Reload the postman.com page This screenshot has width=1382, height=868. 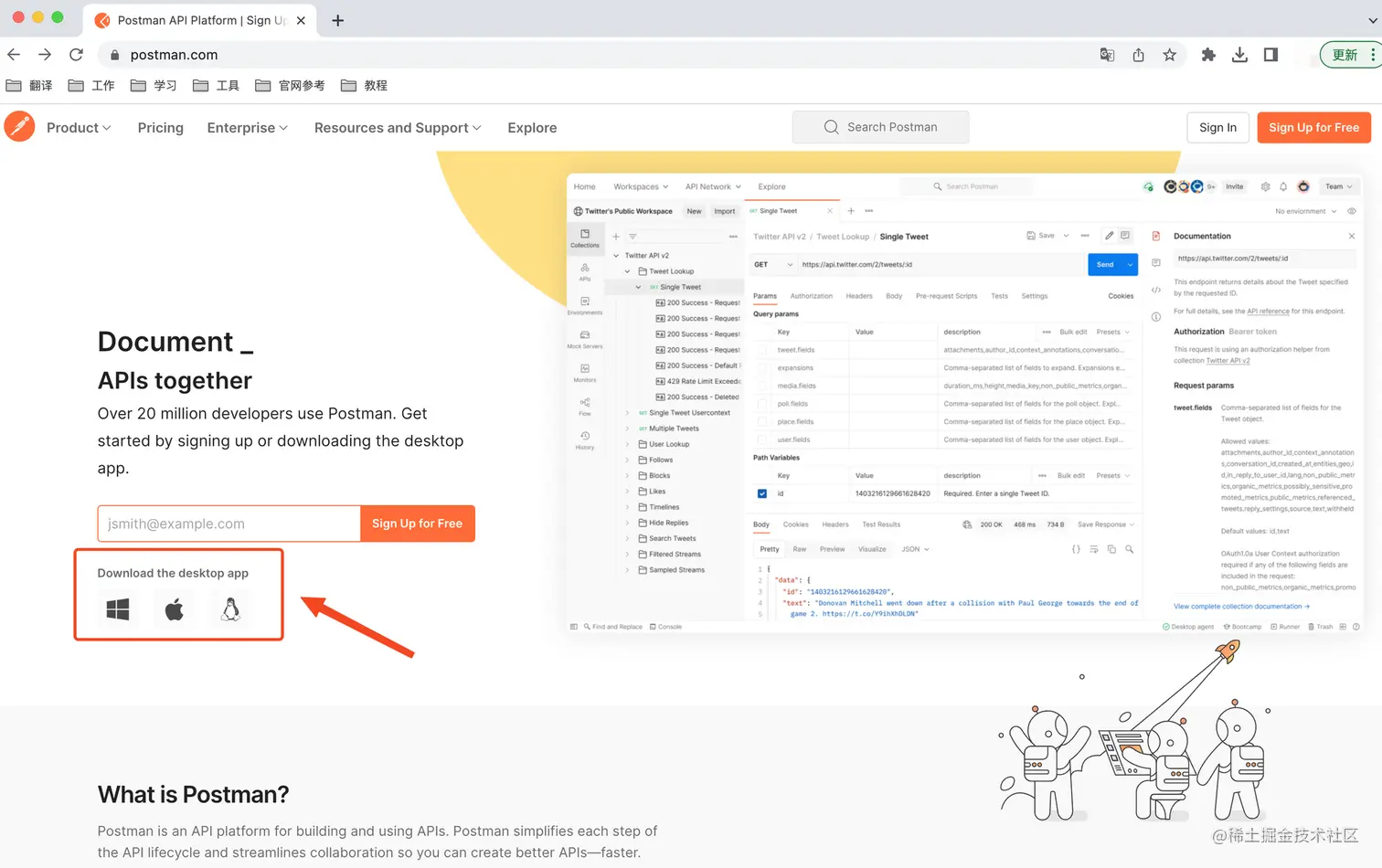pyautogui.click(x=76, y=55)
